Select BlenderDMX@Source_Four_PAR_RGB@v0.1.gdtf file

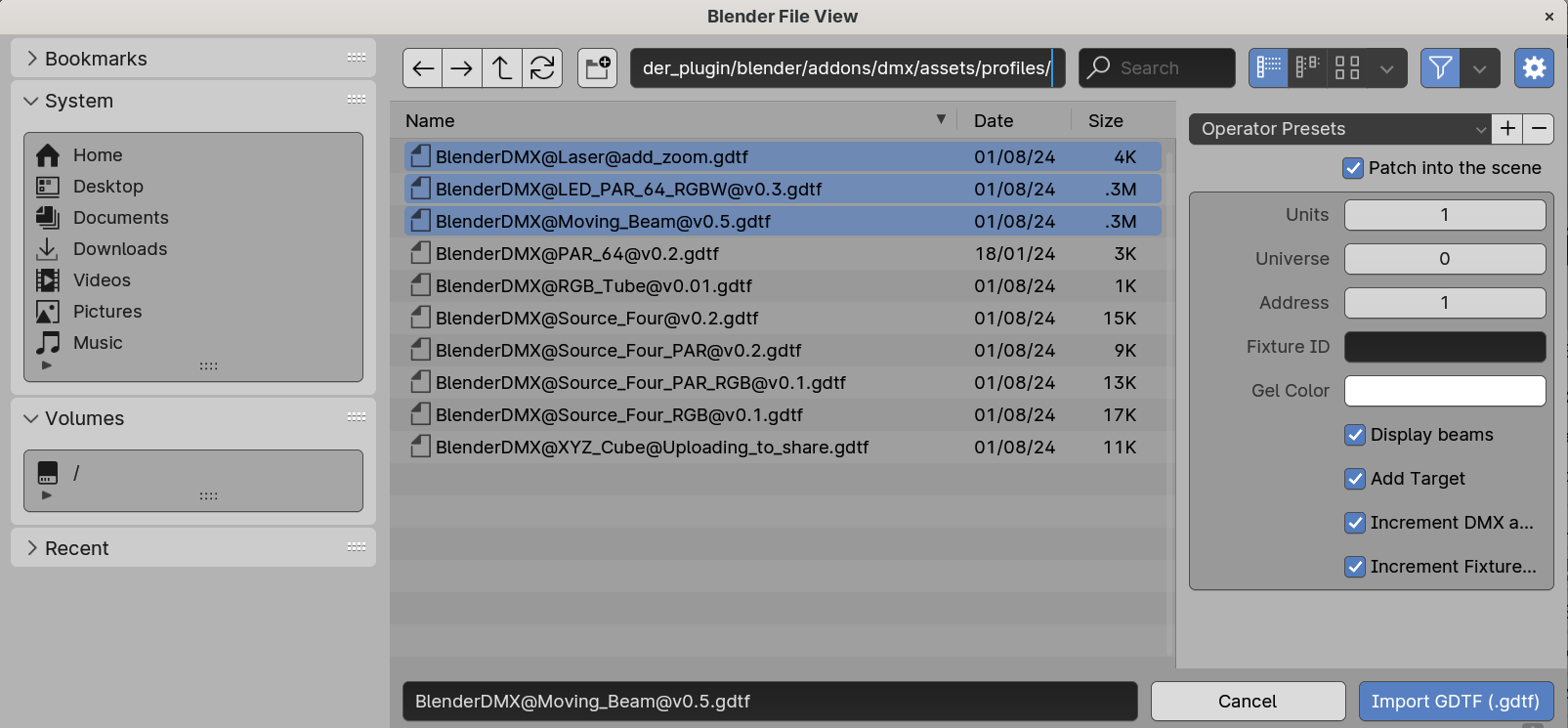(x=783, y=382)
